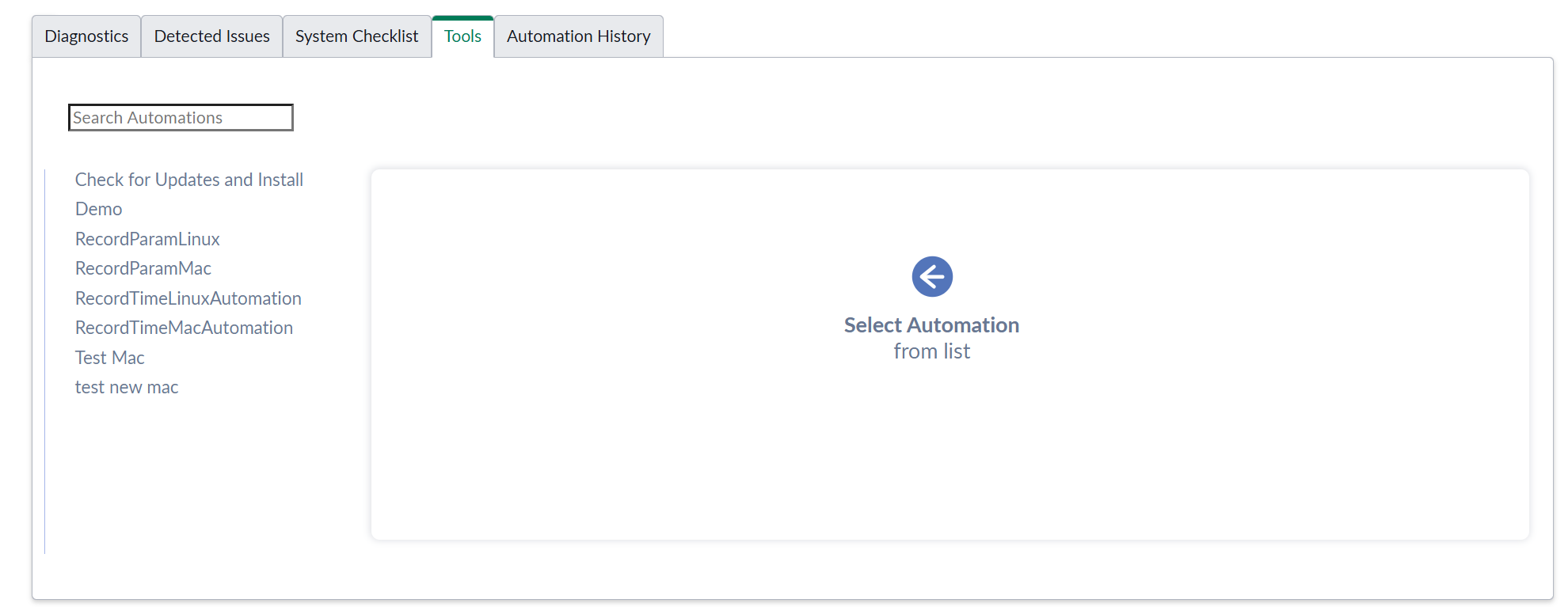Pick the RecordTimeLinuxAutomation entry
This screenshot has width=1568, height=607.
188,298
